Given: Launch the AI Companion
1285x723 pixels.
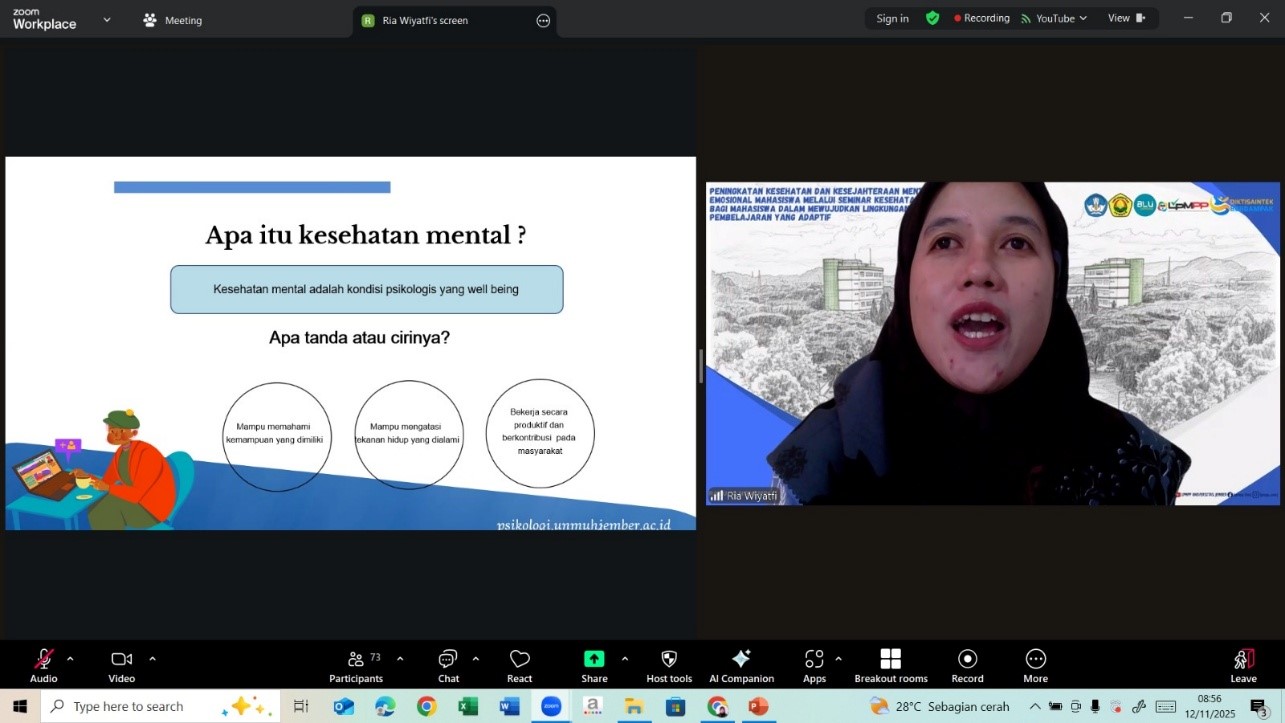Looking at the screenshot, I should (x=741, y=660).
